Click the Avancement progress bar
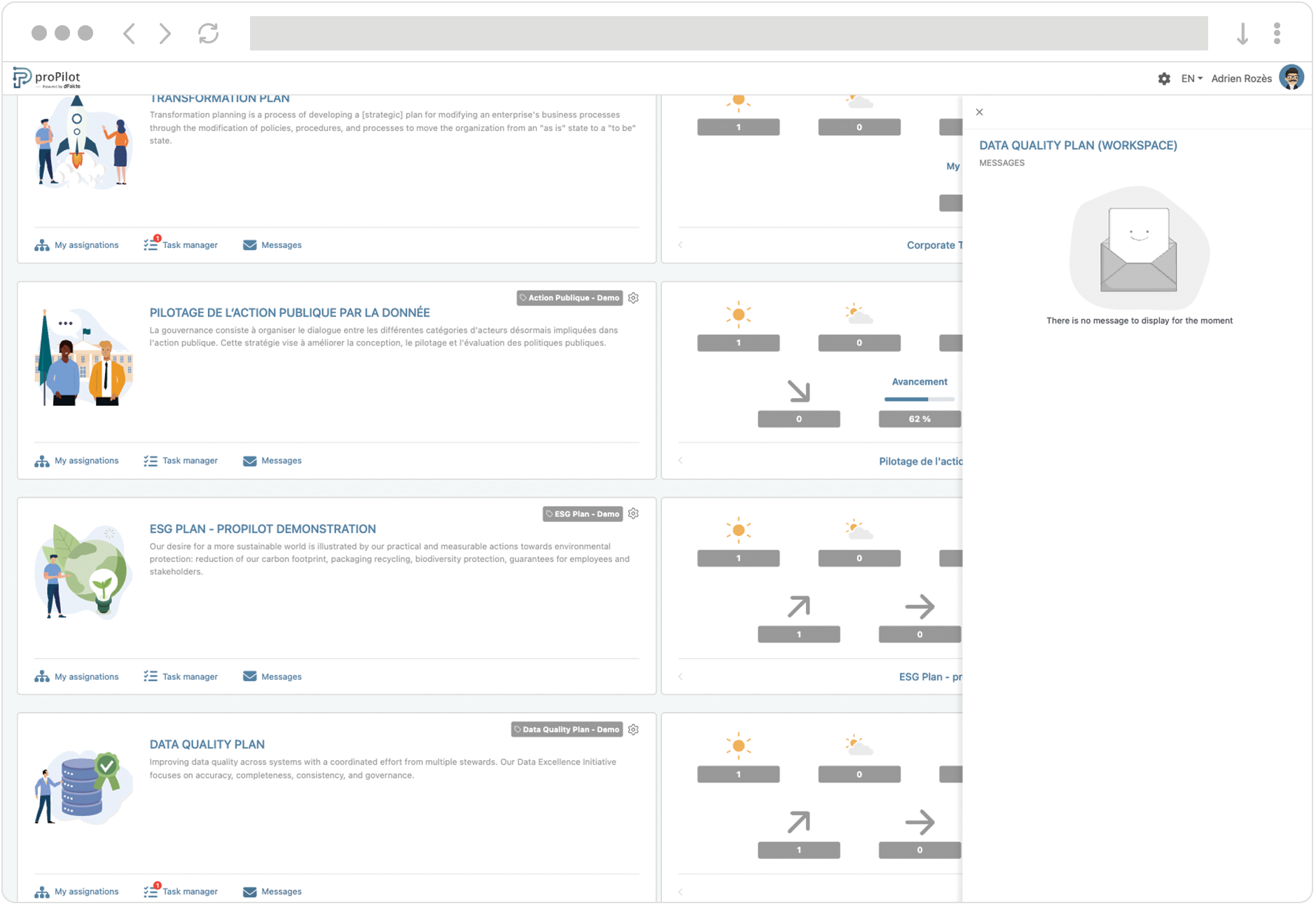This screenshot has width=1316, height=906. pos(919,399)
